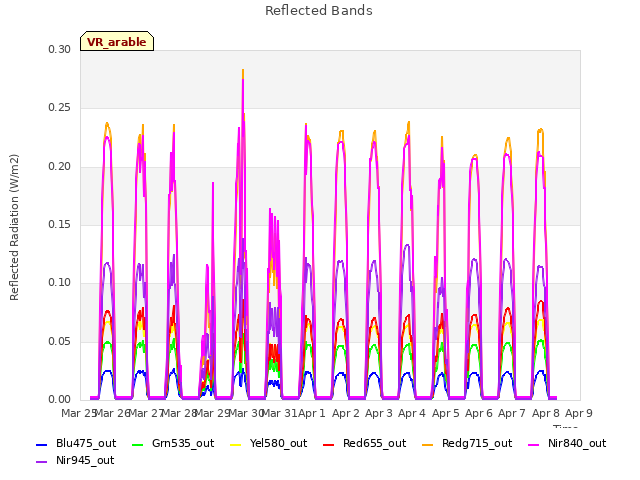The height and width of the screenshot is (480, 640).
Task: Click the Apr 5 x-axis date label
Action: [446, 413]
